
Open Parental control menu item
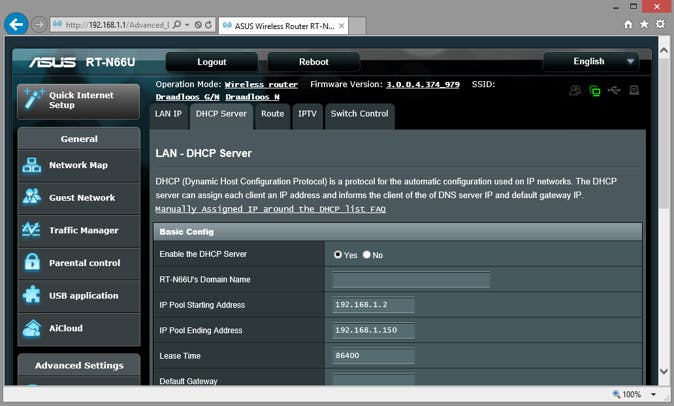(79, 263)
